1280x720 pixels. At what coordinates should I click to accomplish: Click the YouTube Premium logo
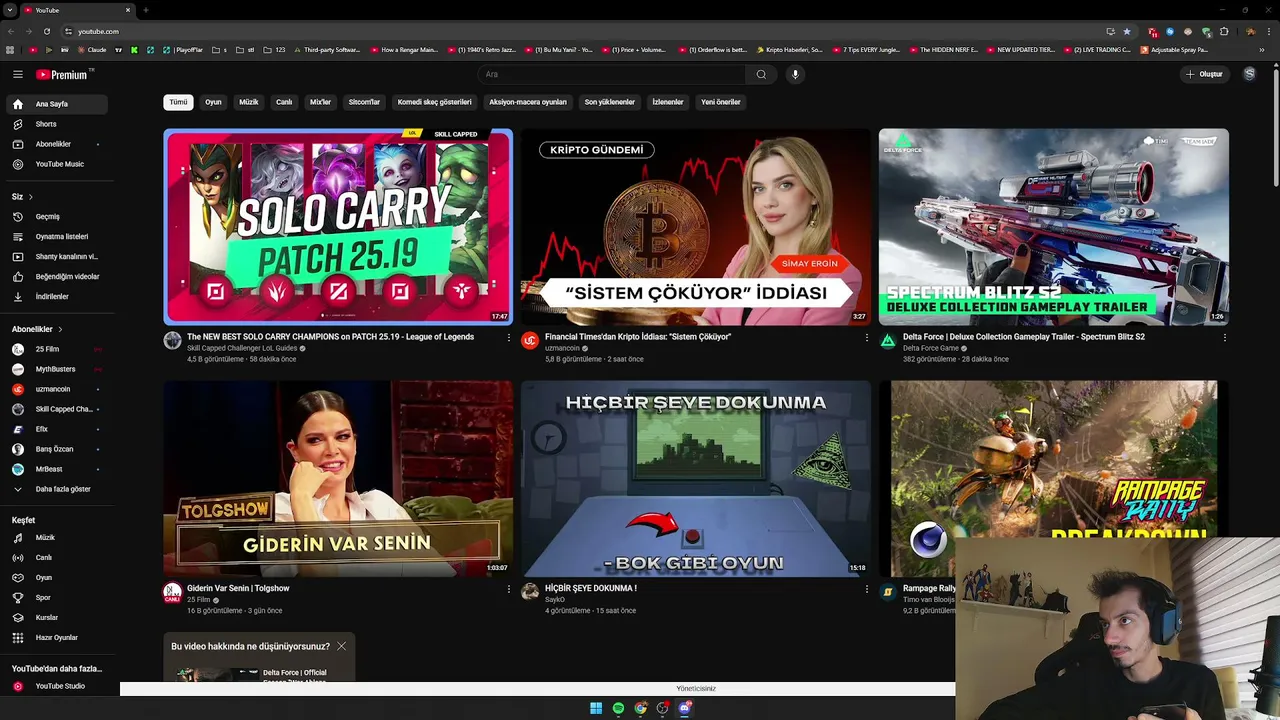(64, 74)
